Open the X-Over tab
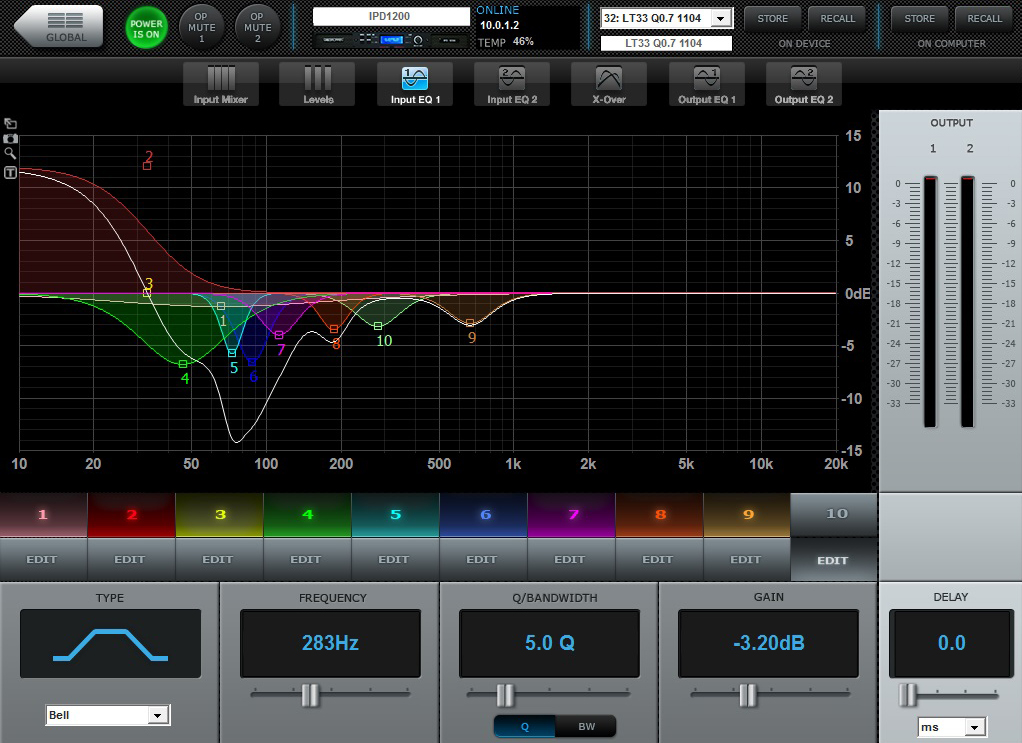Screen dimensions: 1022x743 pyautogui.click(x=609, y=84)
